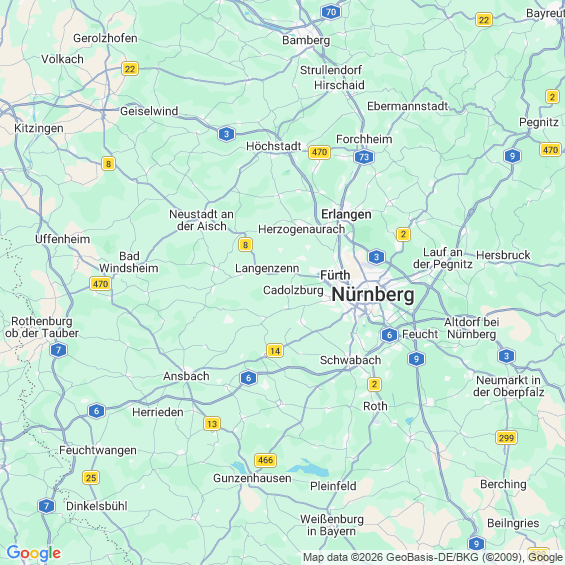
Task: Select the Ansbach town label
Action: click(x=186, y=376)
